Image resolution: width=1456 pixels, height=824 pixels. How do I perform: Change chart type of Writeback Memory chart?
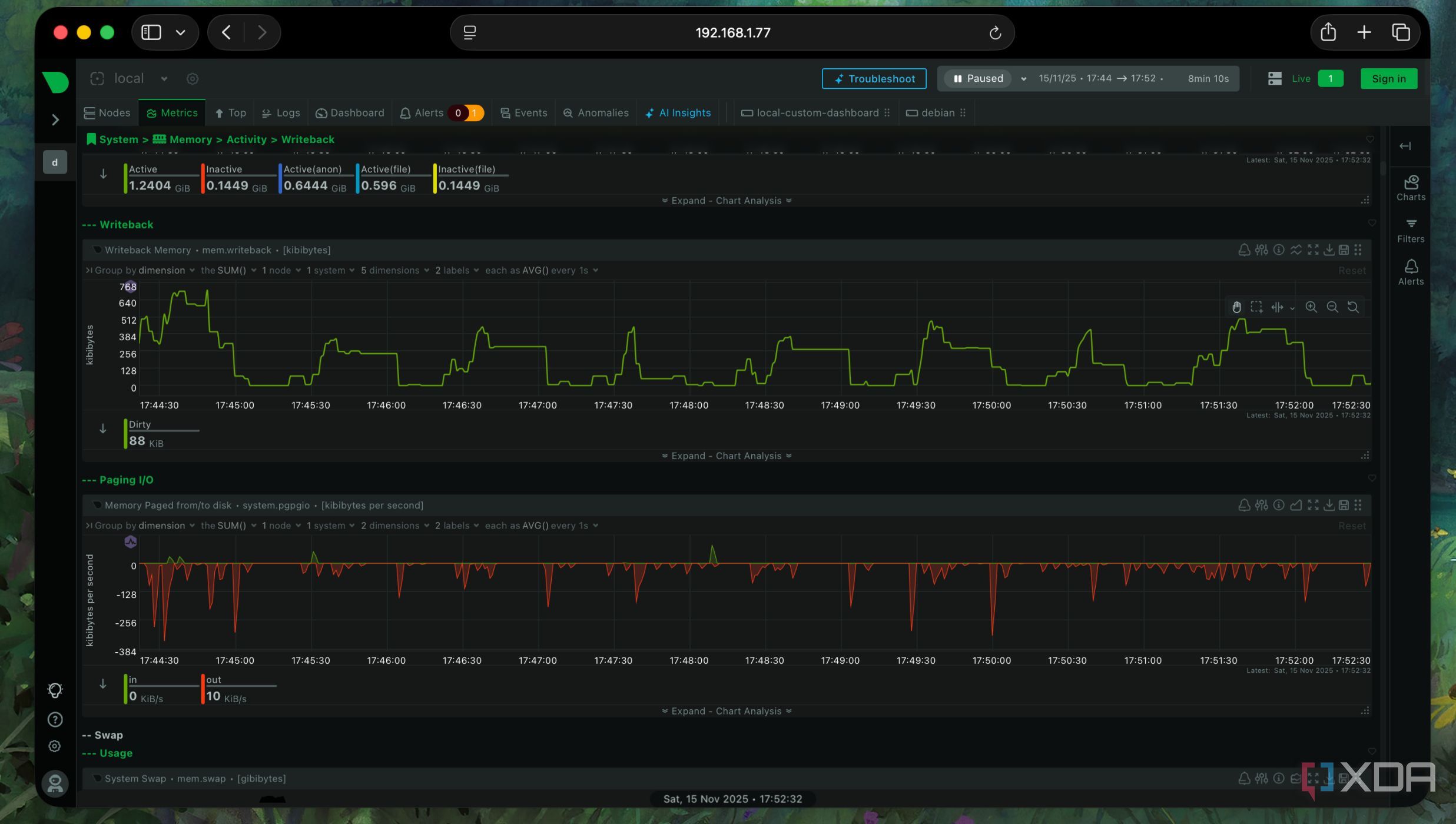point(1296,250)
